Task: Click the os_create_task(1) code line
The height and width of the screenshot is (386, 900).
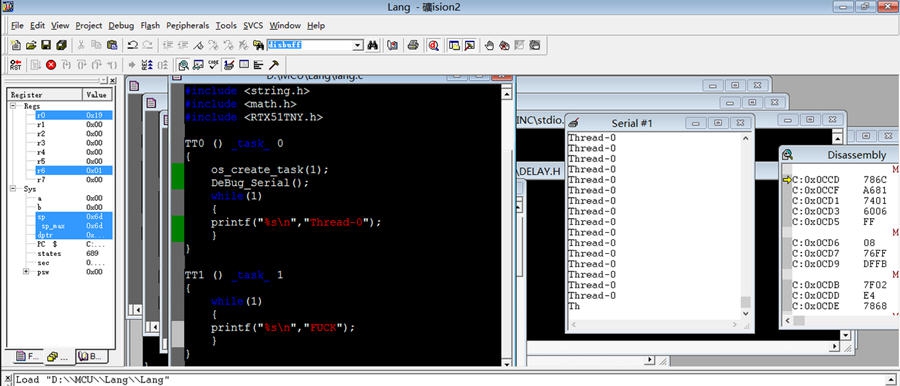Action: (x=270, y=170)
